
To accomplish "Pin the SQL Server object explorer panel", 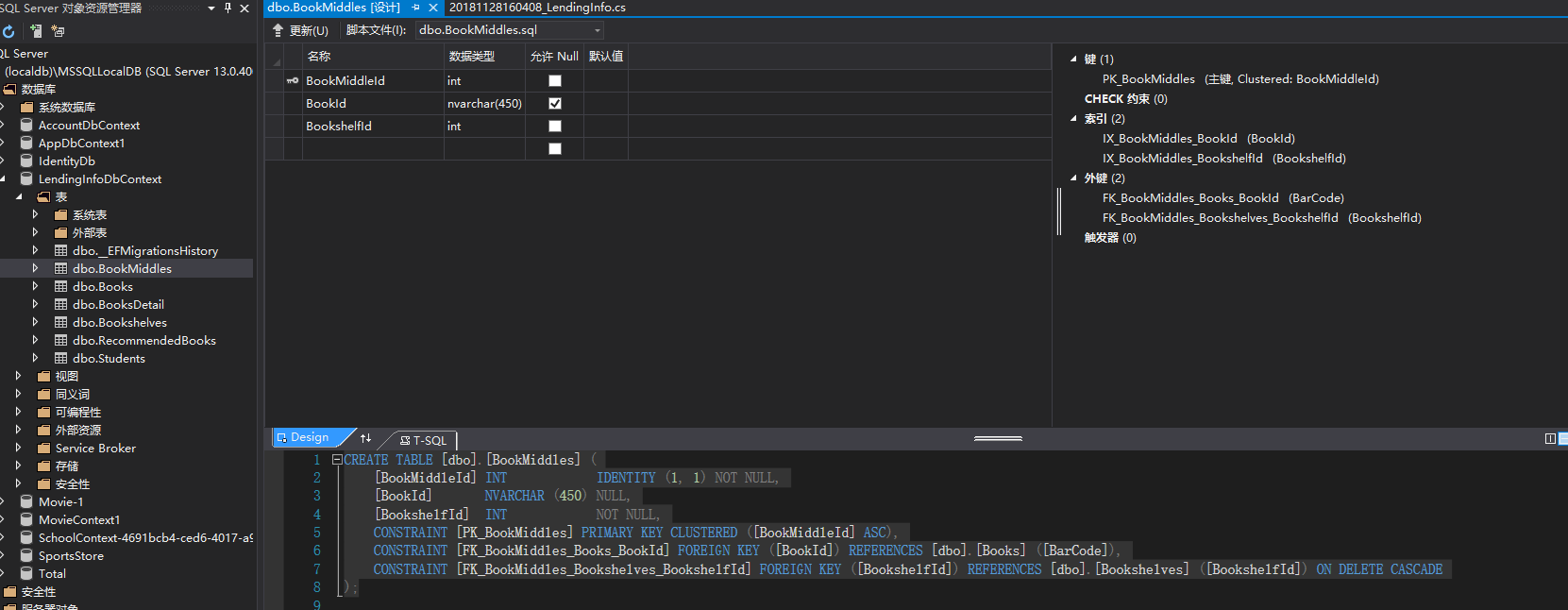I will click(x=228, y=8).
